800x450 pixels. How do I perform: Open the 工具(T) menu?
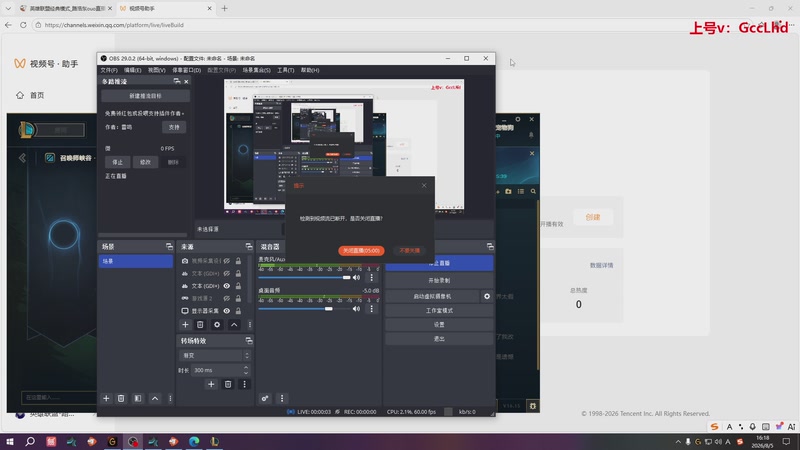285,70
